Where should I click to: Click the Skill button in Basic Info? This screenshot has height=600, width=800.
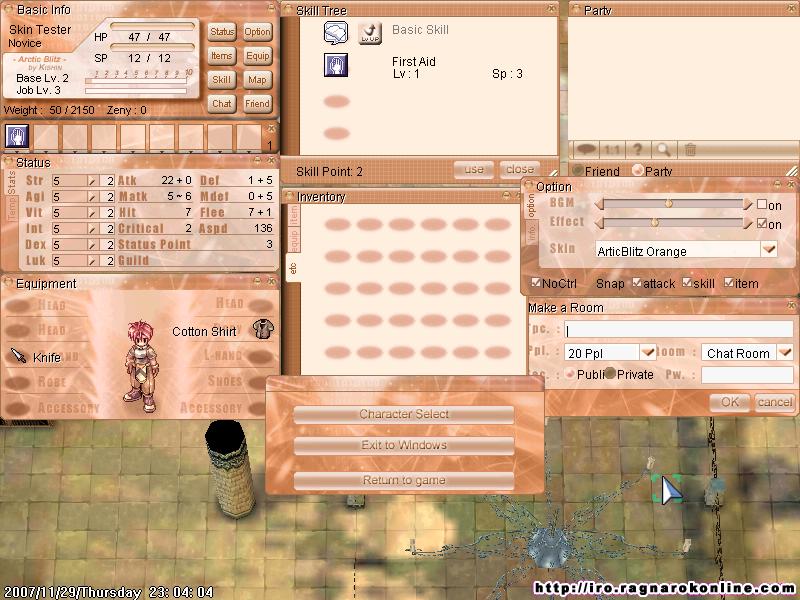[x=222, y=80]
